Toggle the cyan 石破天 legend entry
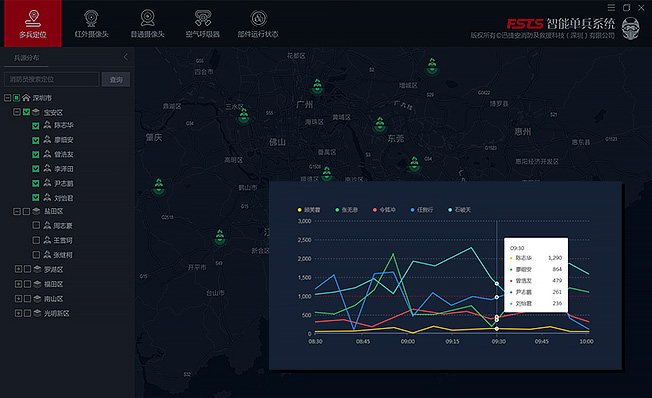The height and width of the screenshot is (398, 652). click(459, 210)
